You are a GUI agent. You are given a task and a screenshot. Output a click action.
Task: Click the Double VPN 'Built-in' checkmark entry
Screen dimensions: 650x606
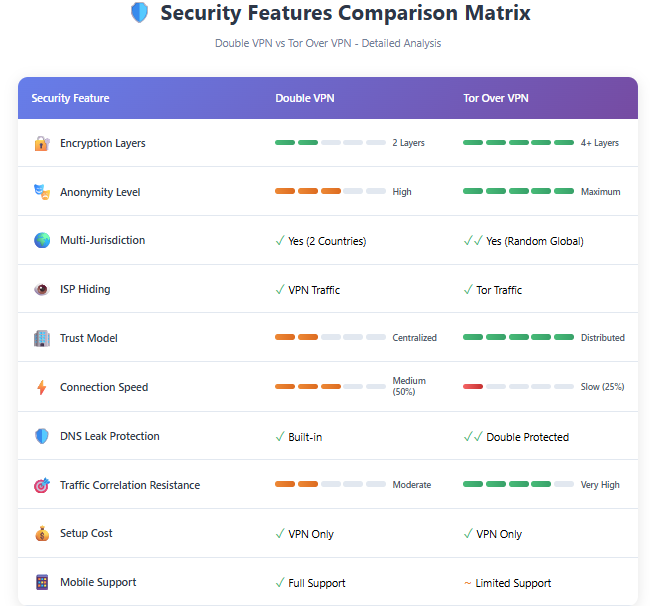(299, 437)
